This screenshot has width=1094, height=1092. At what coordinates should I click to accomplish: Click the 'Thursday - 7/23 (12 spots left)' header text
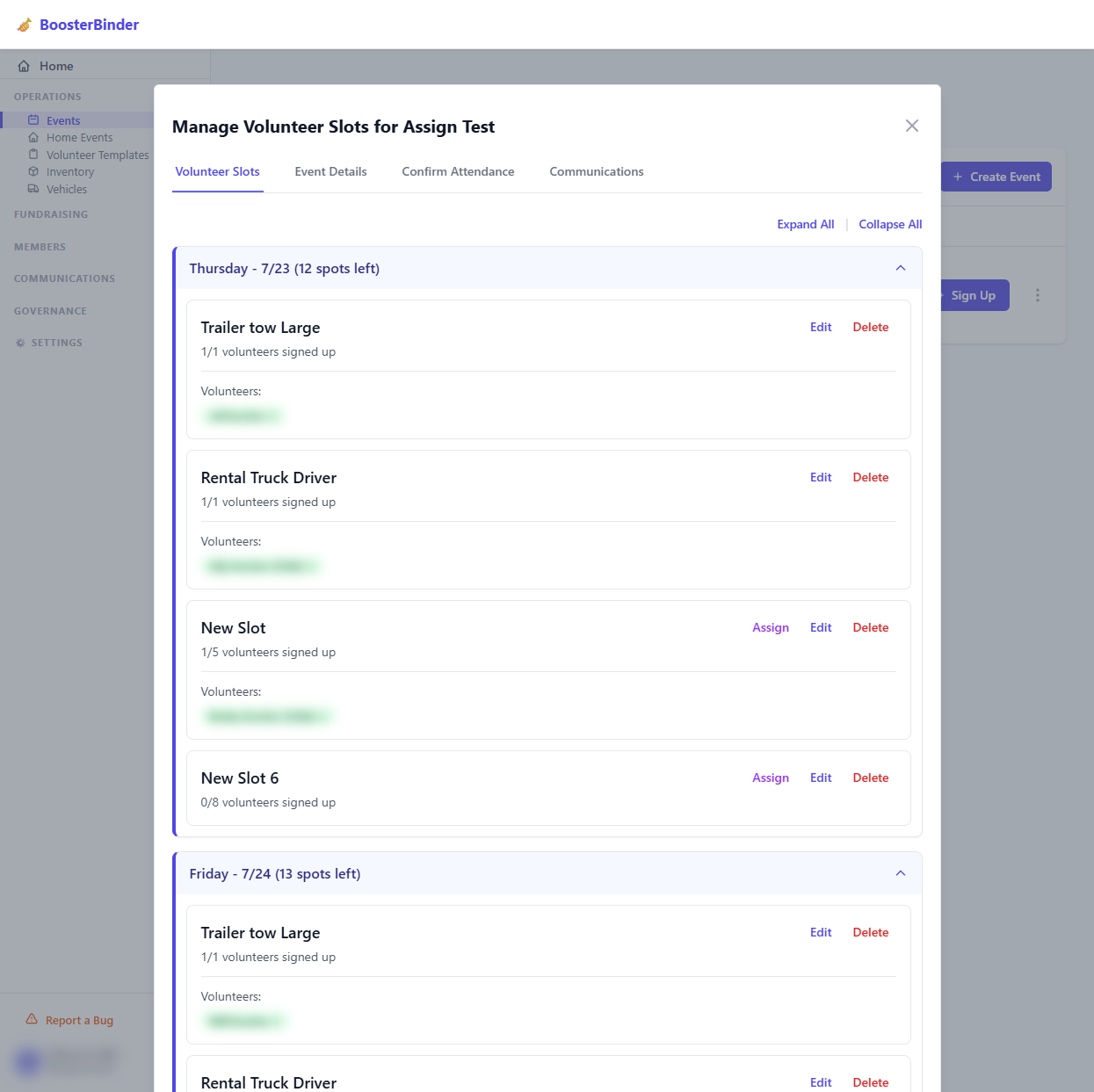coord(285,268)
